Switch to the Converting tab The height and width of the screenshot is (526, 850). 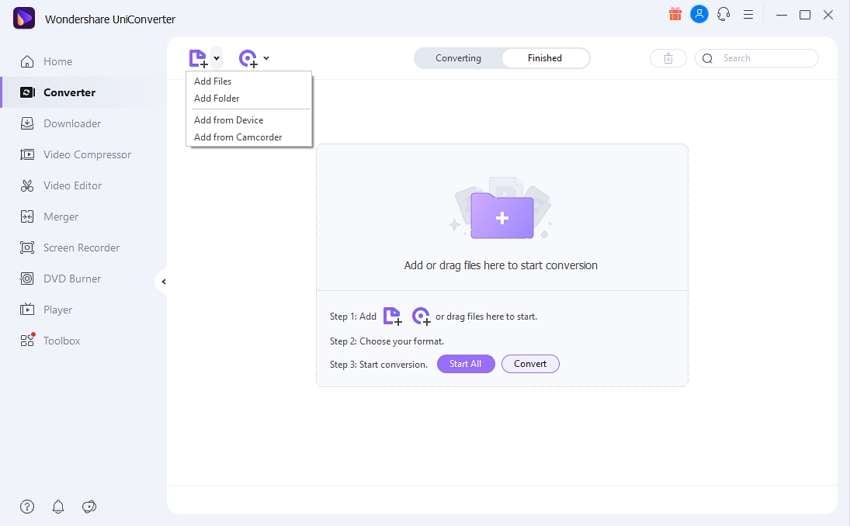tap(458, 58)
